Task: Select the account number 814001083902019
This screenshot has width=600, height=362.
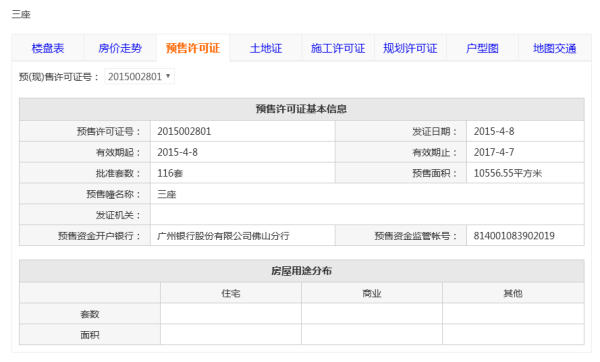Action: [x=514, y=236]
